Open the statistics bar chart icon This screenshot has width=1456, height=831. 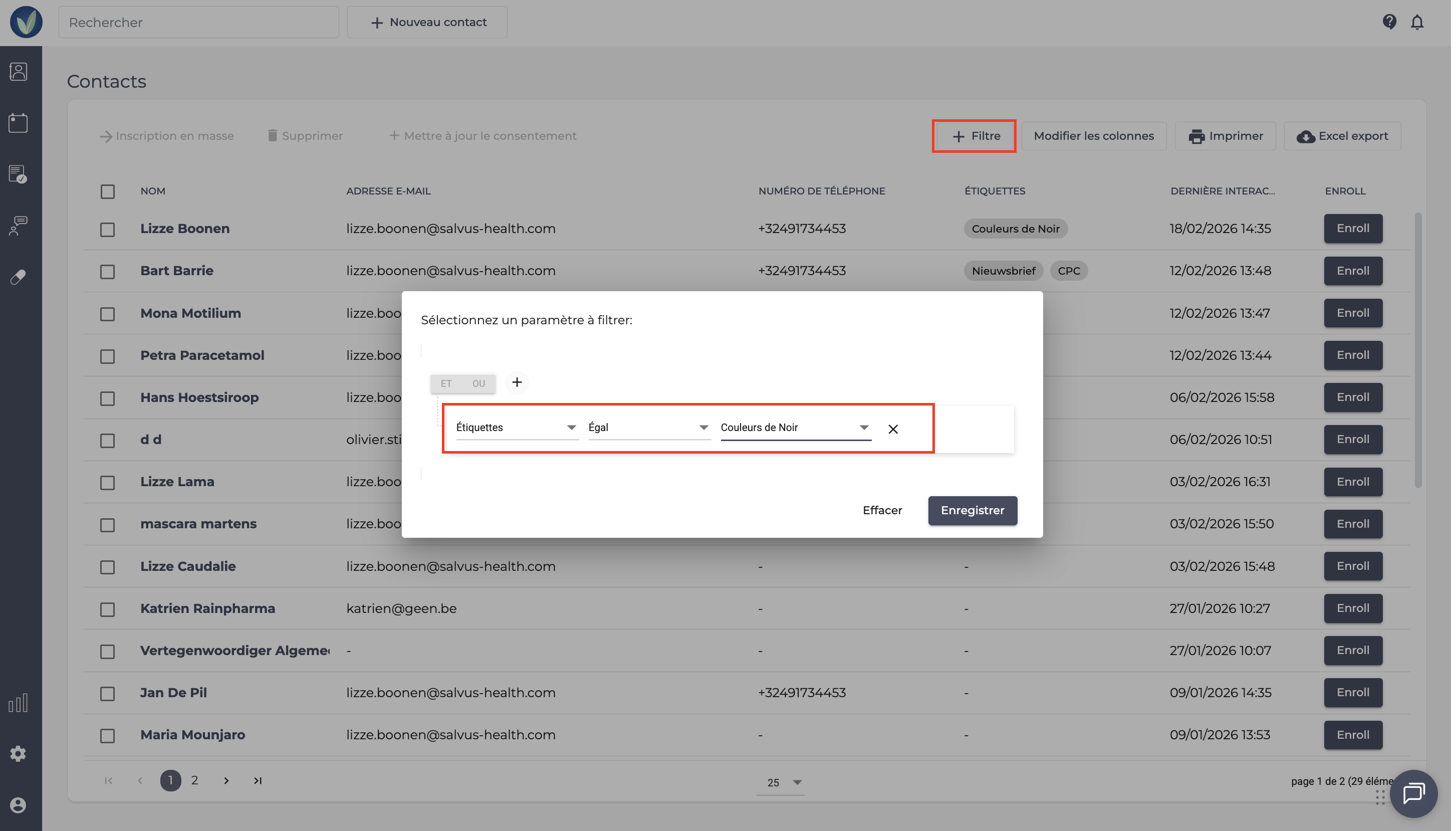coord(18,703)
